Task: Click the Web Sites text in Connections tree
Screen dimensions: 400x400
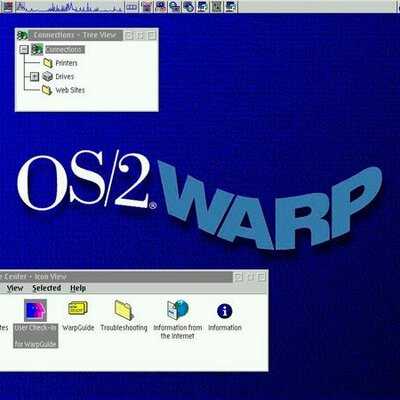Action: pyautogui.click(x=70, y=90)
